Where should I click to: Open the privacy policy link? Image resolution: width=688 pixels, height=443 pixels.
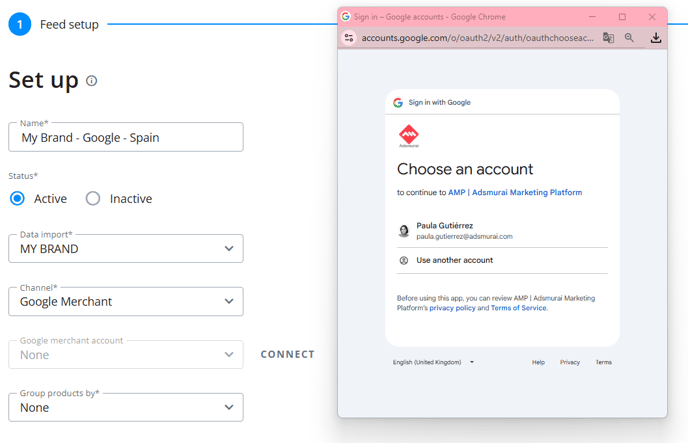click(x=452, y=308)
